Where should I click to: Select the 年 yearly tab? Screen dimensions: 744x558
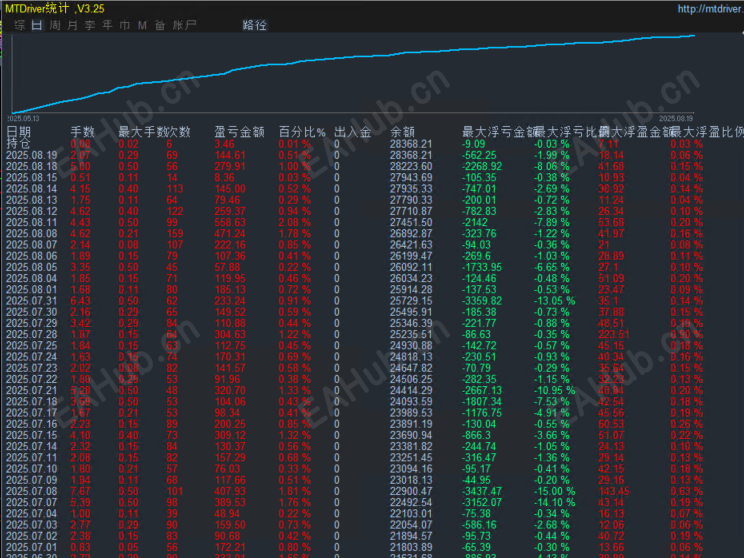point(108,25)
